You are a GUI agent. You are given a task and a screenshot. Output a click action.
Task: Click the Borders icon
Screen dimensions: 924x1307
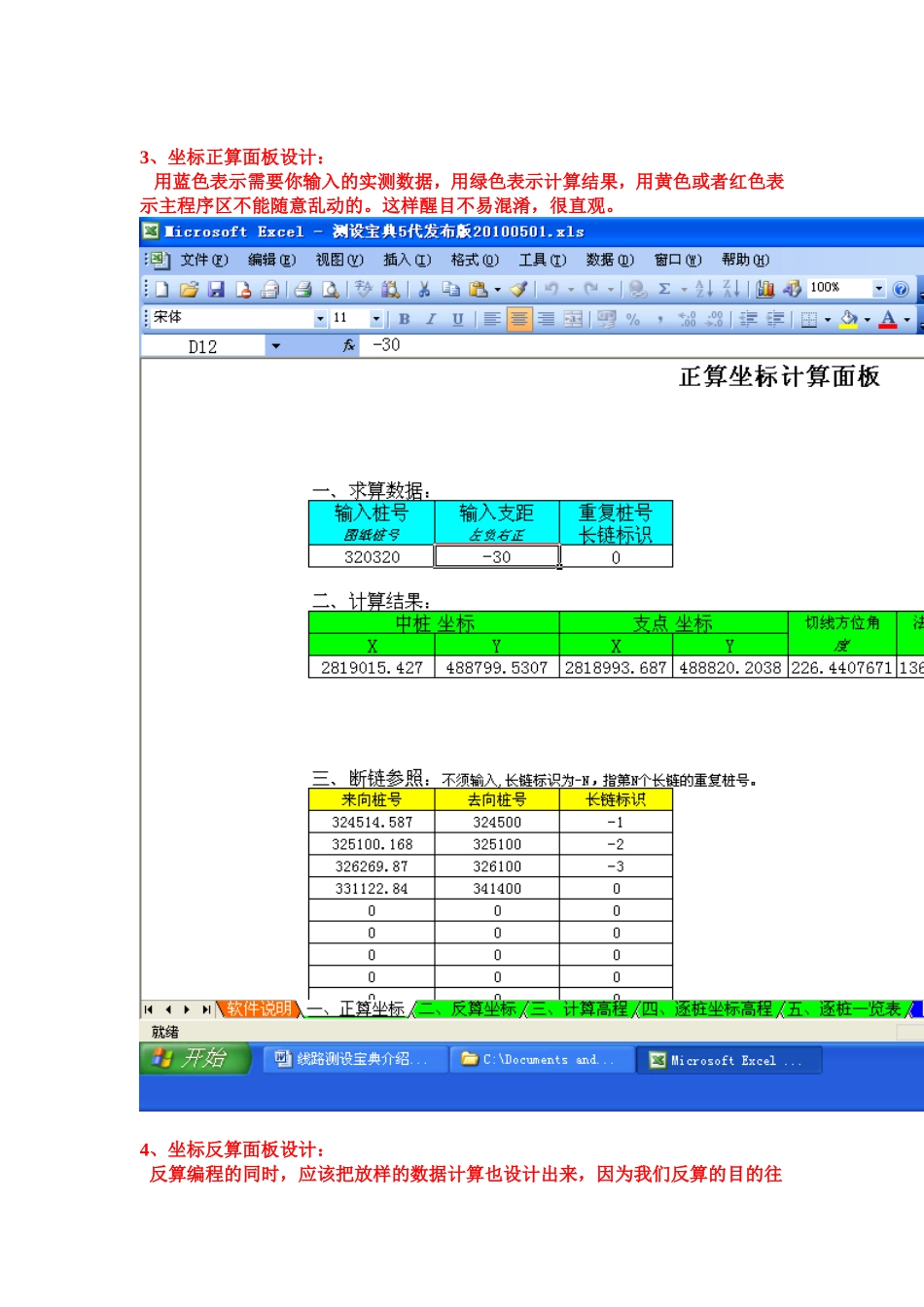[x=808, y=319]
